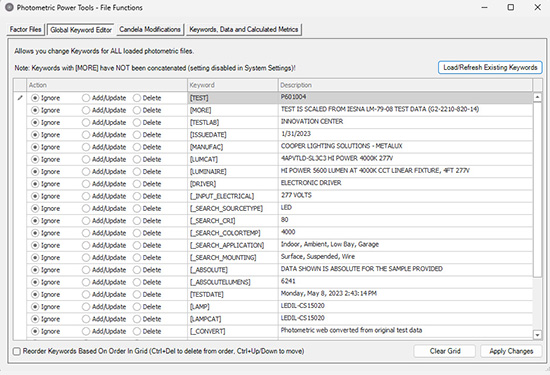Click Load/Refresh Existing Keywords button

click(x=490, y=67)
